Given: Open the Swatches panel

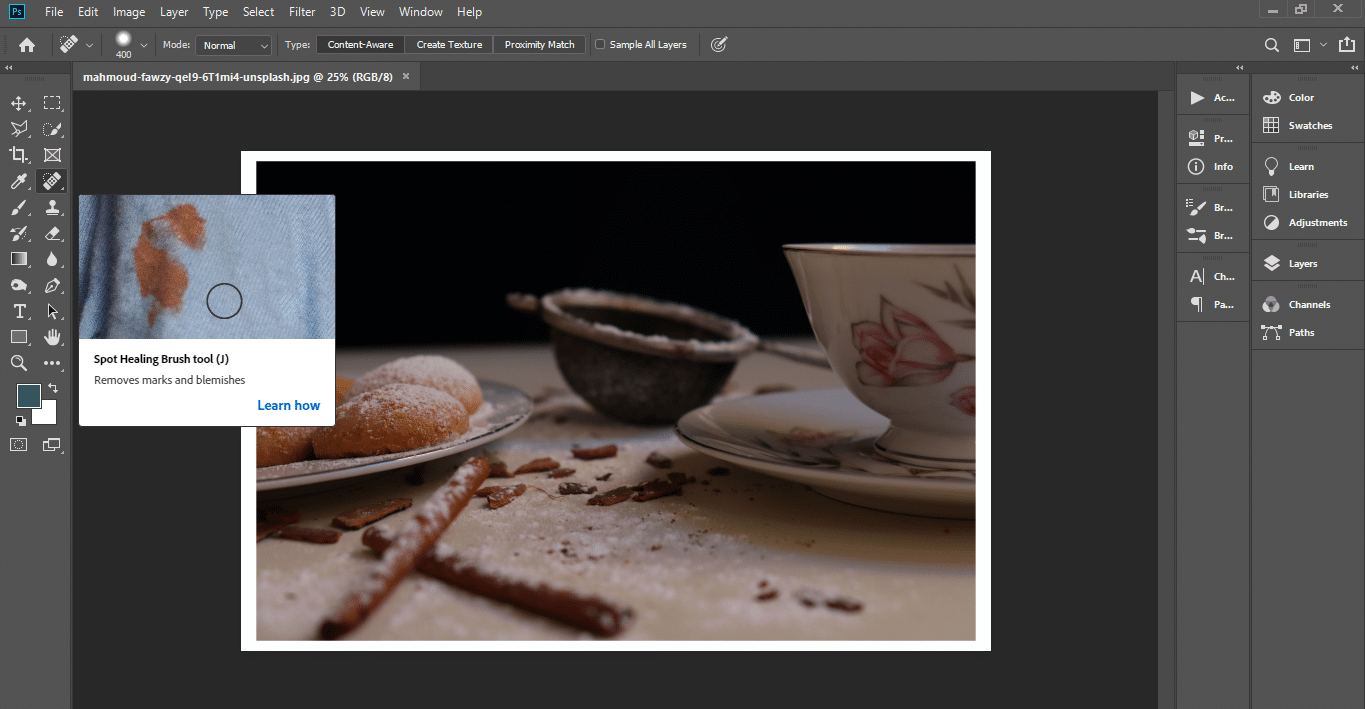Looking at the screenshot, I should tap(1310, 126).
